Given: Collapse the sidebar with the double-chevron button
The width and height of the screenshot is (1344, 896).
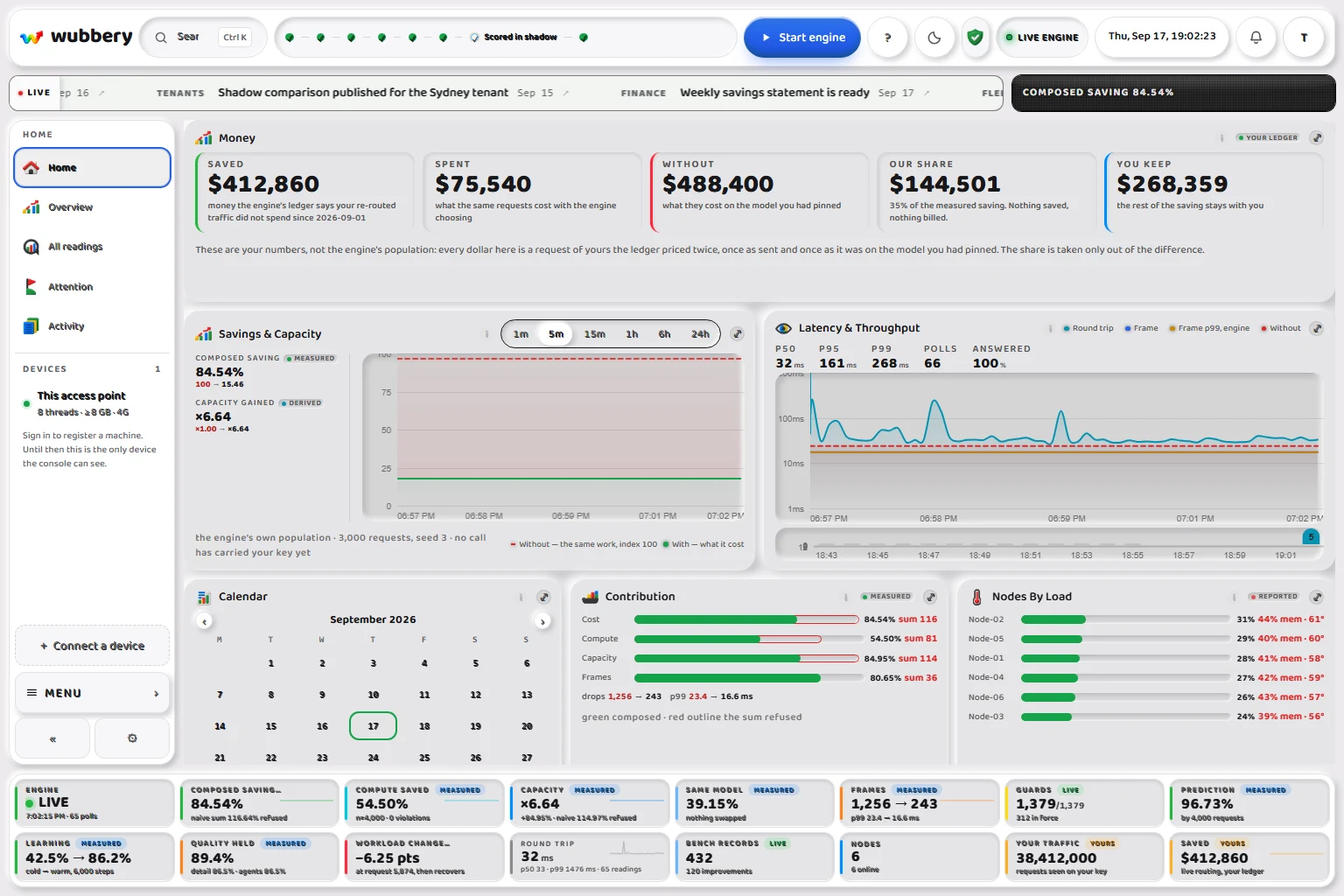Looking at the screenshot, I should point(52,738).
